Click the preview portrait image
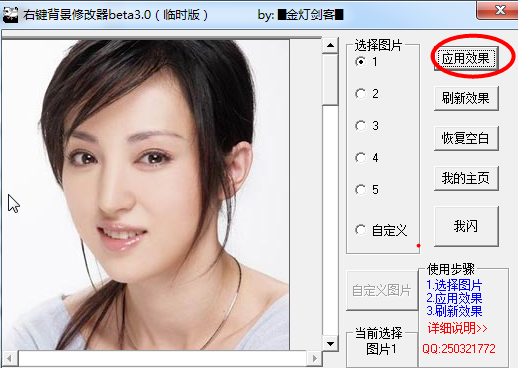 pyautogui.click(x=146, y=195)
